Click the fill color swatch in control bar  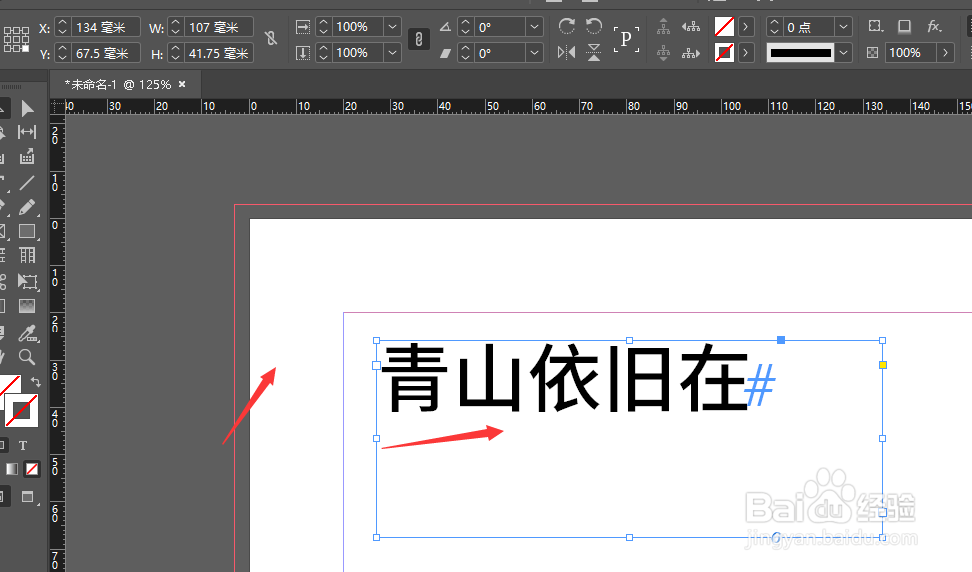(724, 27)
